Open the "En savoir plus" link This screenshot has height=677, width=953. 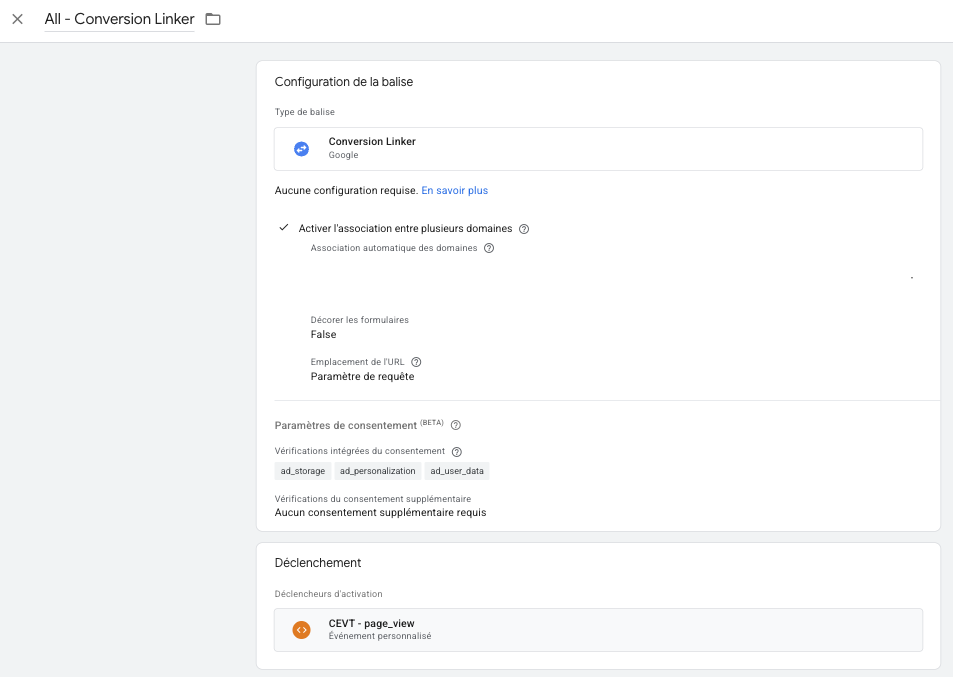point(454,190)
